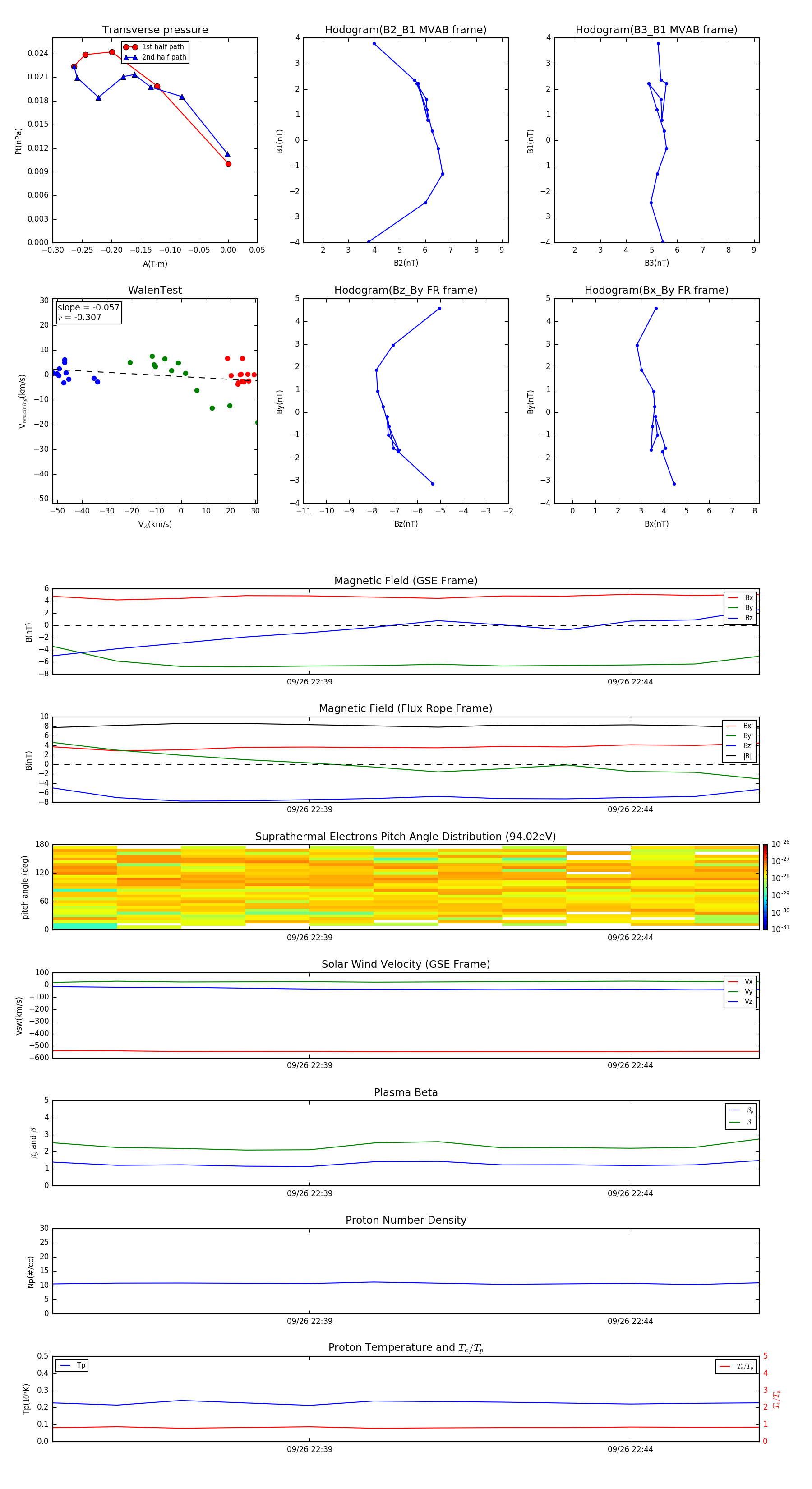Click the Tp legend box

pyautogui.click(x=72, y=1365)
